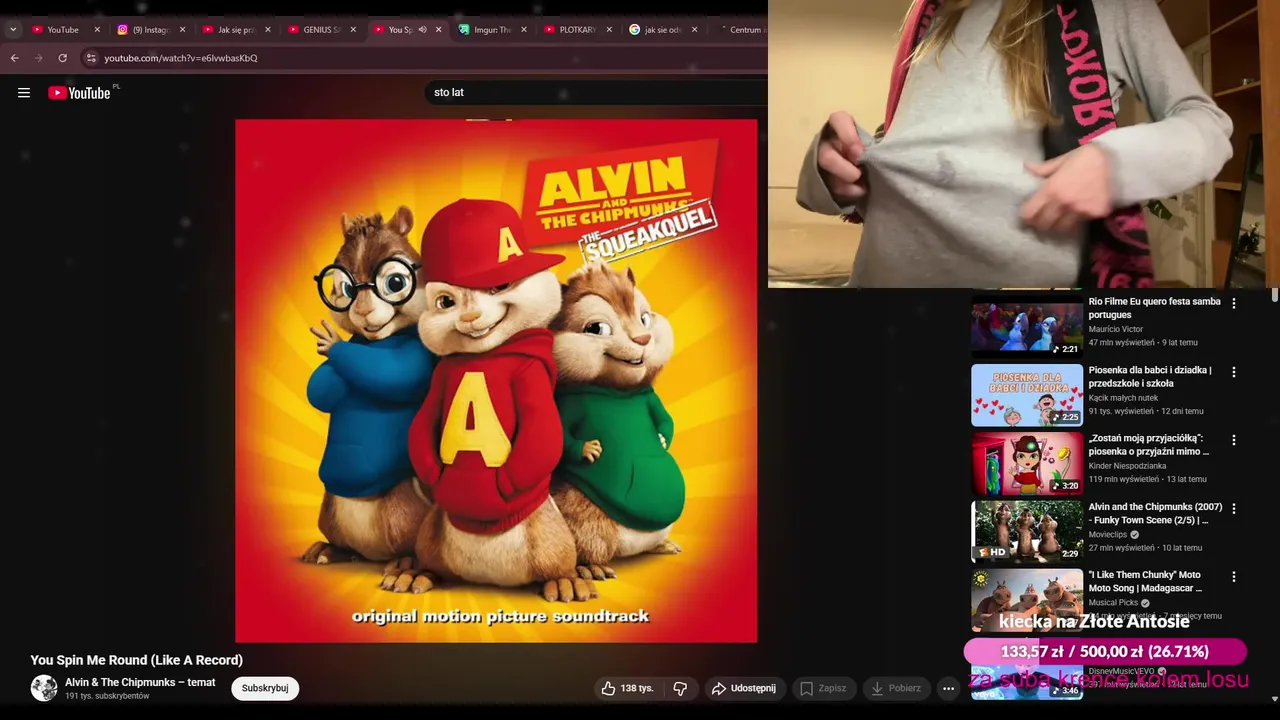The width and height of the screenshot is (1280, 720).
Task: Click the Udostępnij share button
Action: click(744, 688)
